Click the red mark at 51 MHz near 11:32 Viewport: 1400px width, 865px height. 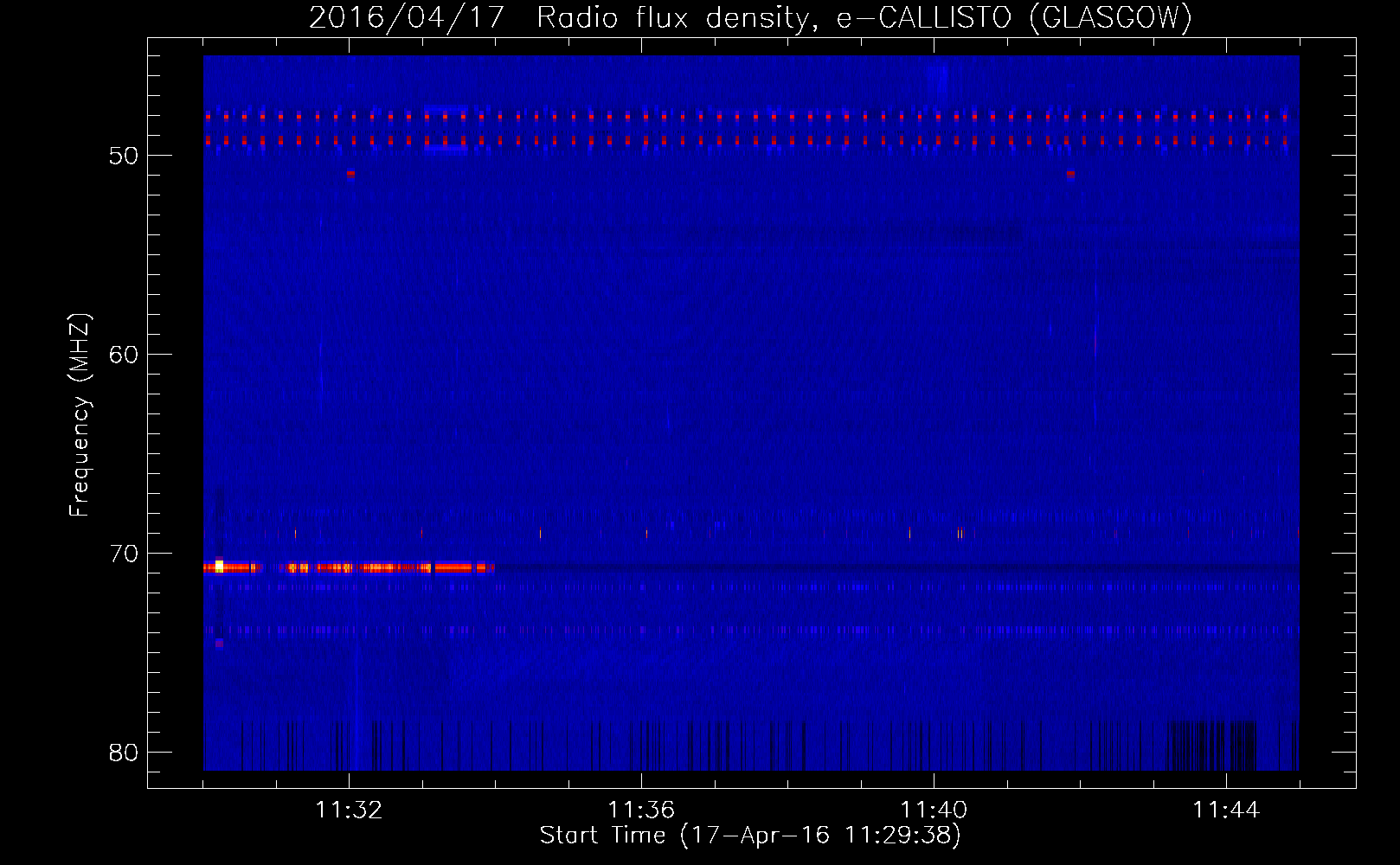350,174
